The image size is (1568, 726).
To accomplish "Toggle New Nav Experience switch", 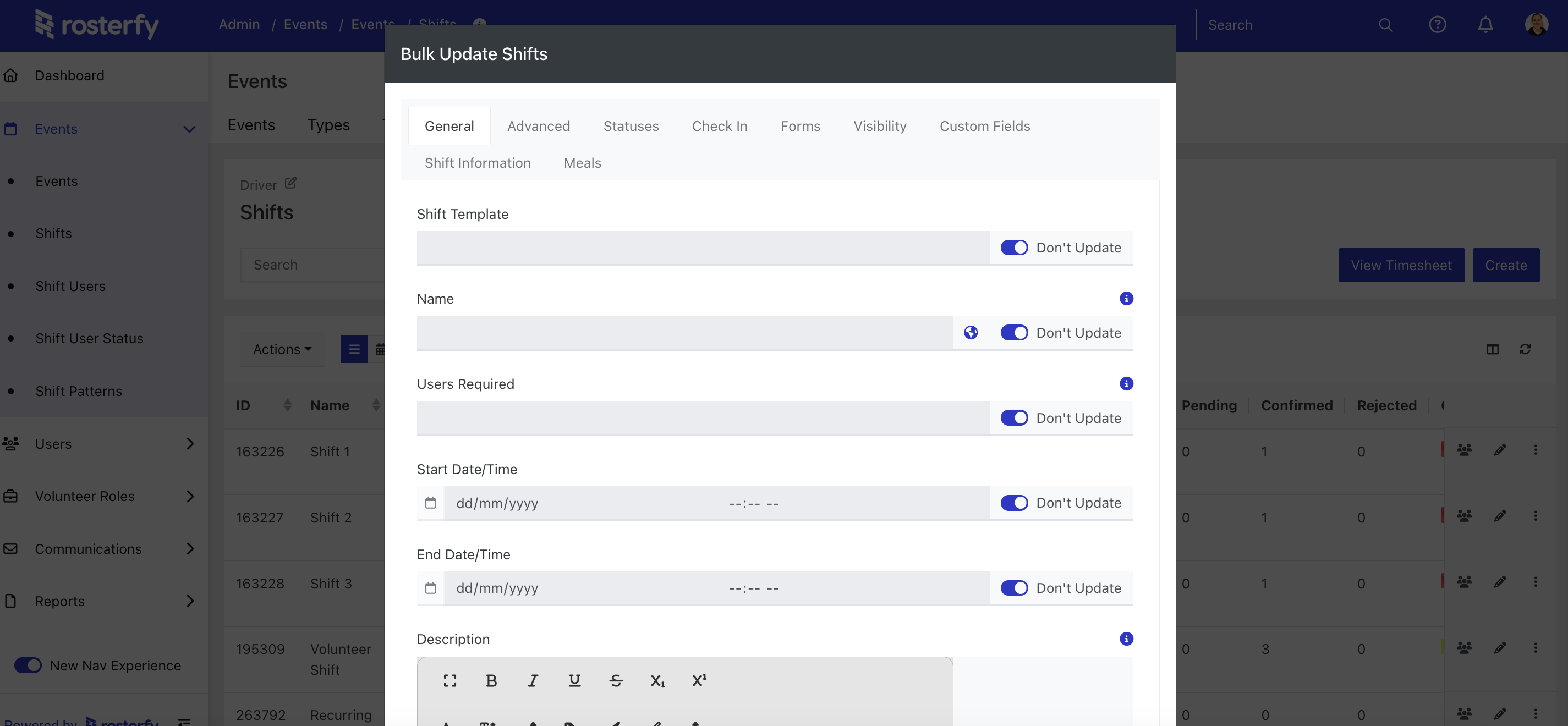I will click(28, 665).
